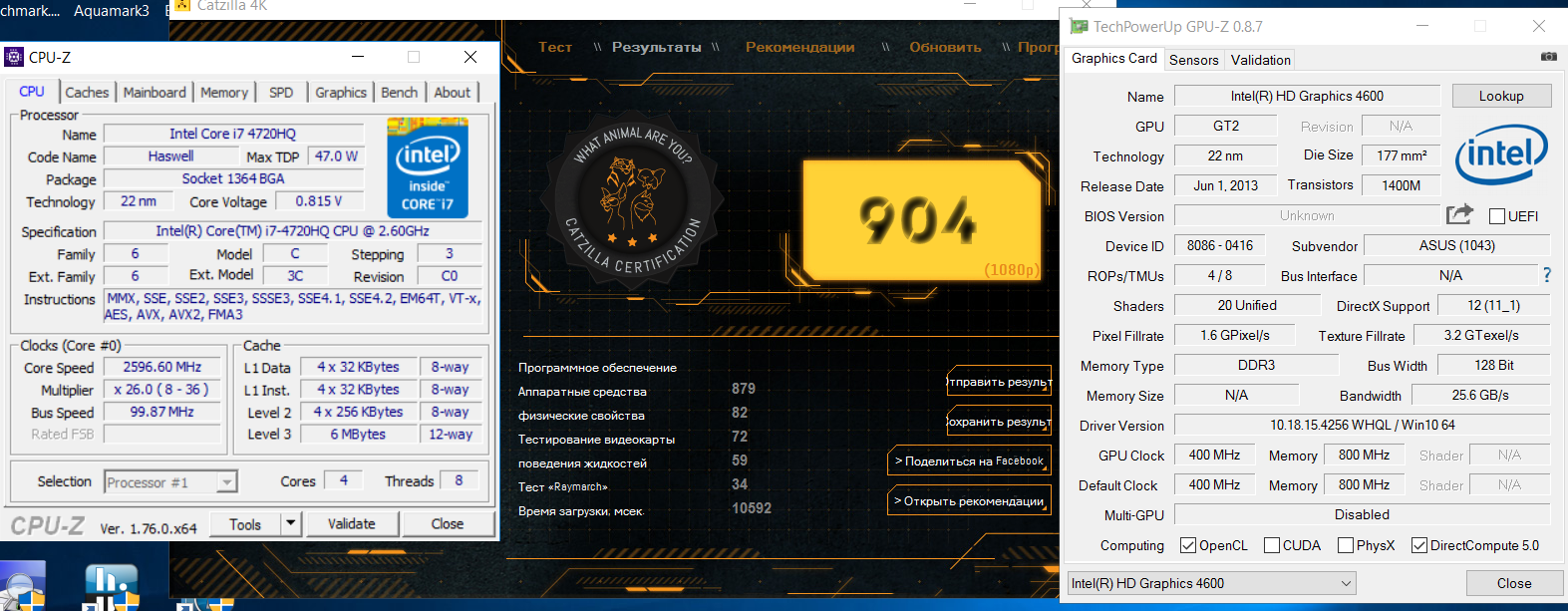
Task: Click the Bandwidth value 25.6 GB/s
Action: tap(1480, 395)
